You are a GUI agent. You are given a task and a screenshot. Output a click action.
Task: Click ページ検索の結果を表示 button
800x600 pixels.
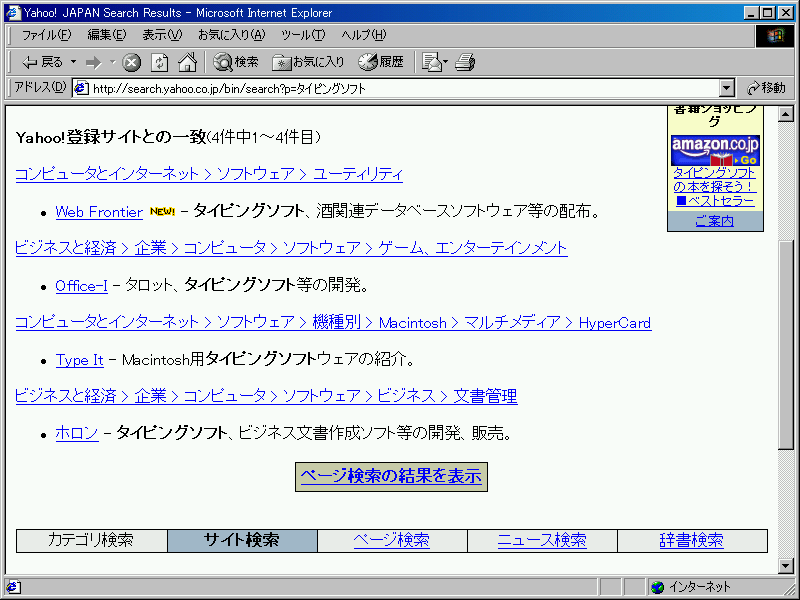point(391,477)
